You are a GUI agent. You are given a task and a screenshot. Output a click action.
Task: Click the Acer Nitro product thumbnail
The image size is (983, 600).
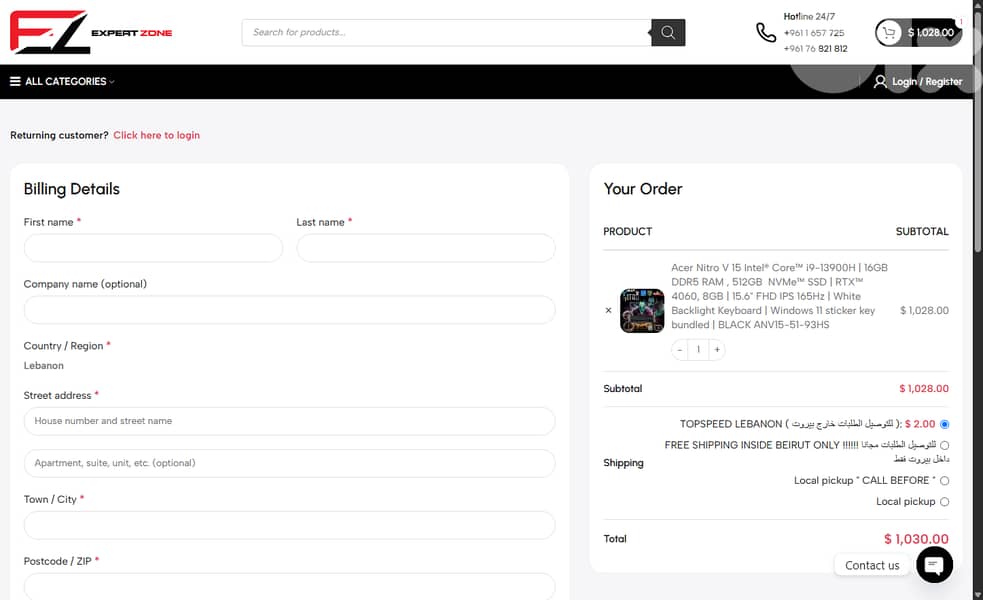(x=642, y=310)
